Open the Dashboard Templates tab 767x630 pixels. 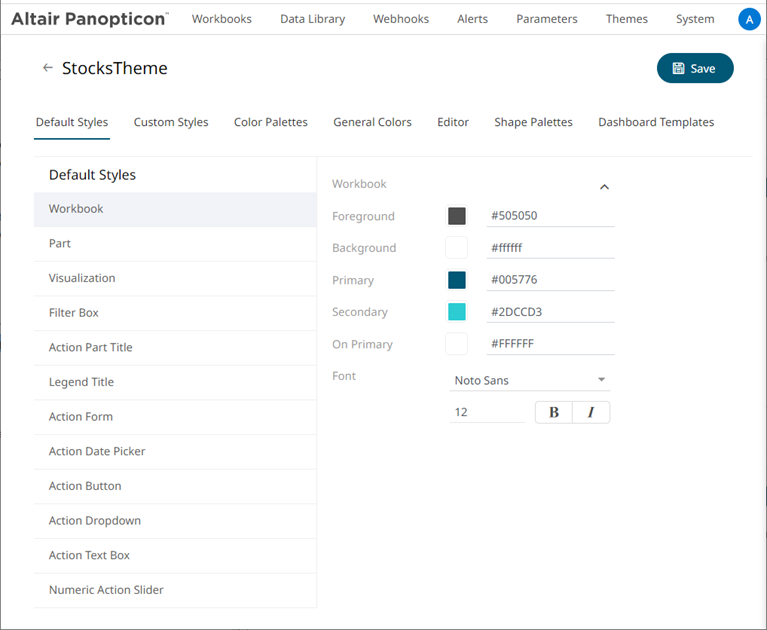click(656, 122)
